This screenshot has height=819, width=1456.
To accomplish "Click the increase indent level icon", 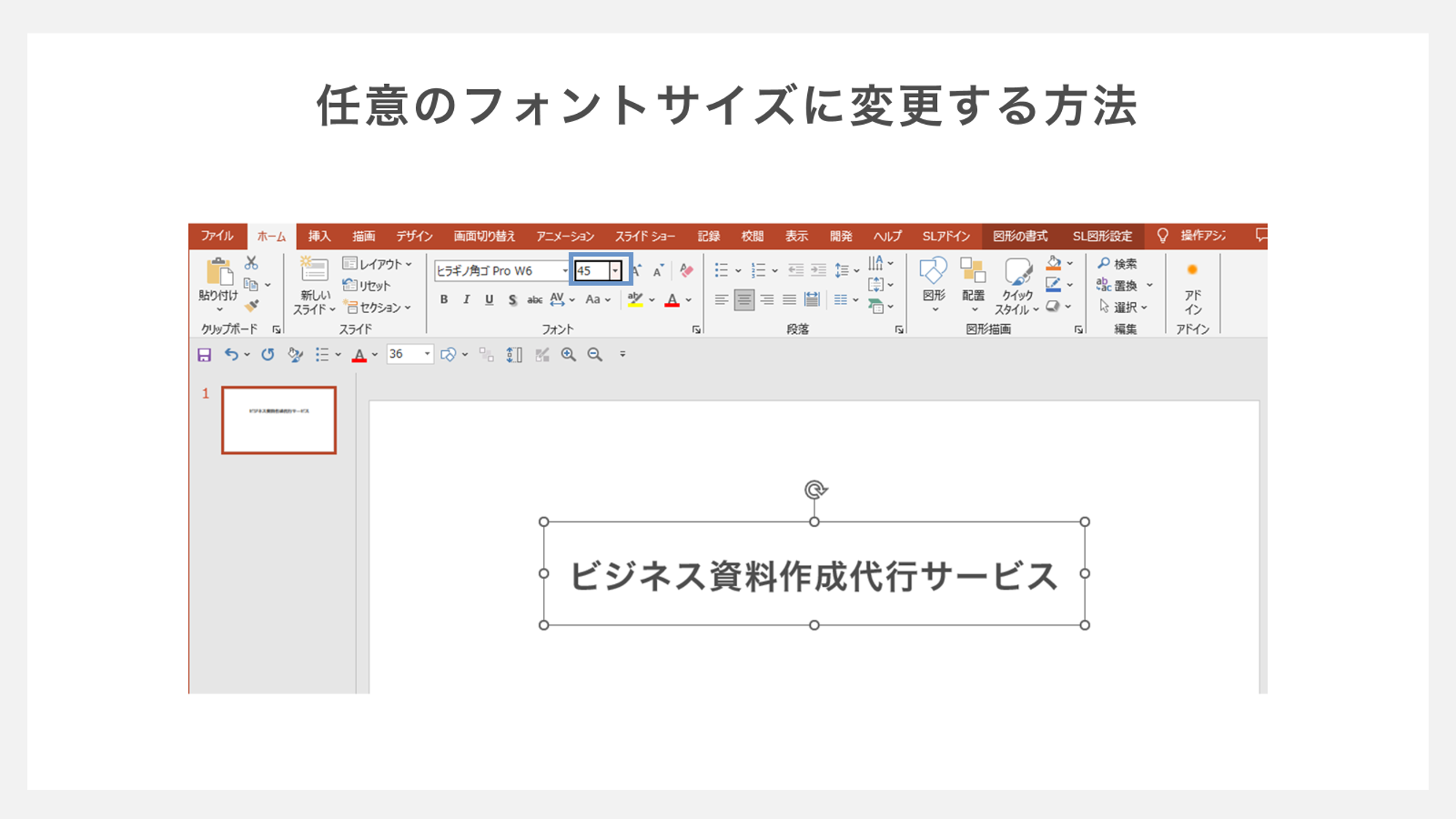I will tap(818, 271).
